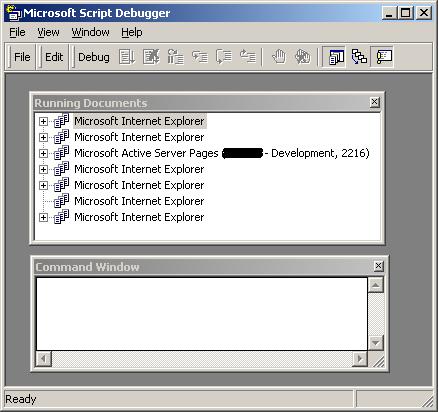
Task: Expand the Microsoft Active Server Pages node
Action: 43,153
